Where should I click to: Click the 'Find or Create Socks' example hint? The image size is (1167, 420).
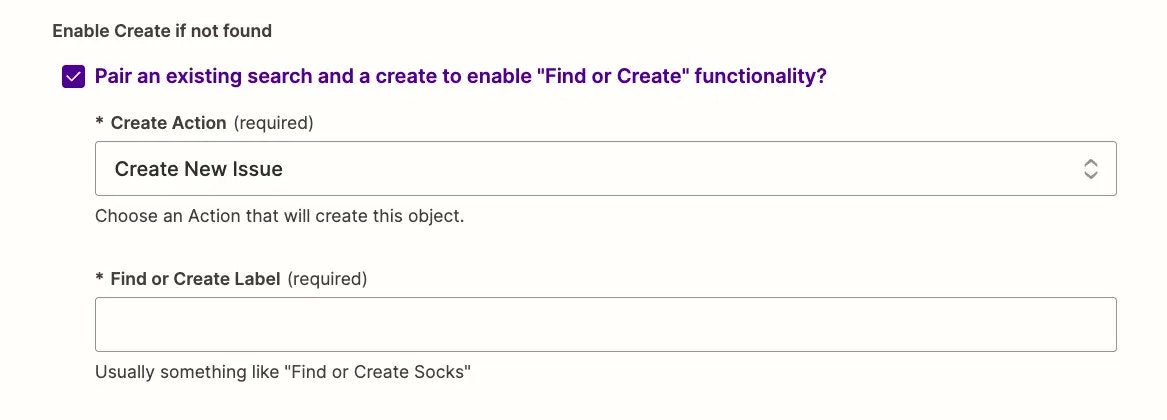pyautogui.click(x=284, y=372)
